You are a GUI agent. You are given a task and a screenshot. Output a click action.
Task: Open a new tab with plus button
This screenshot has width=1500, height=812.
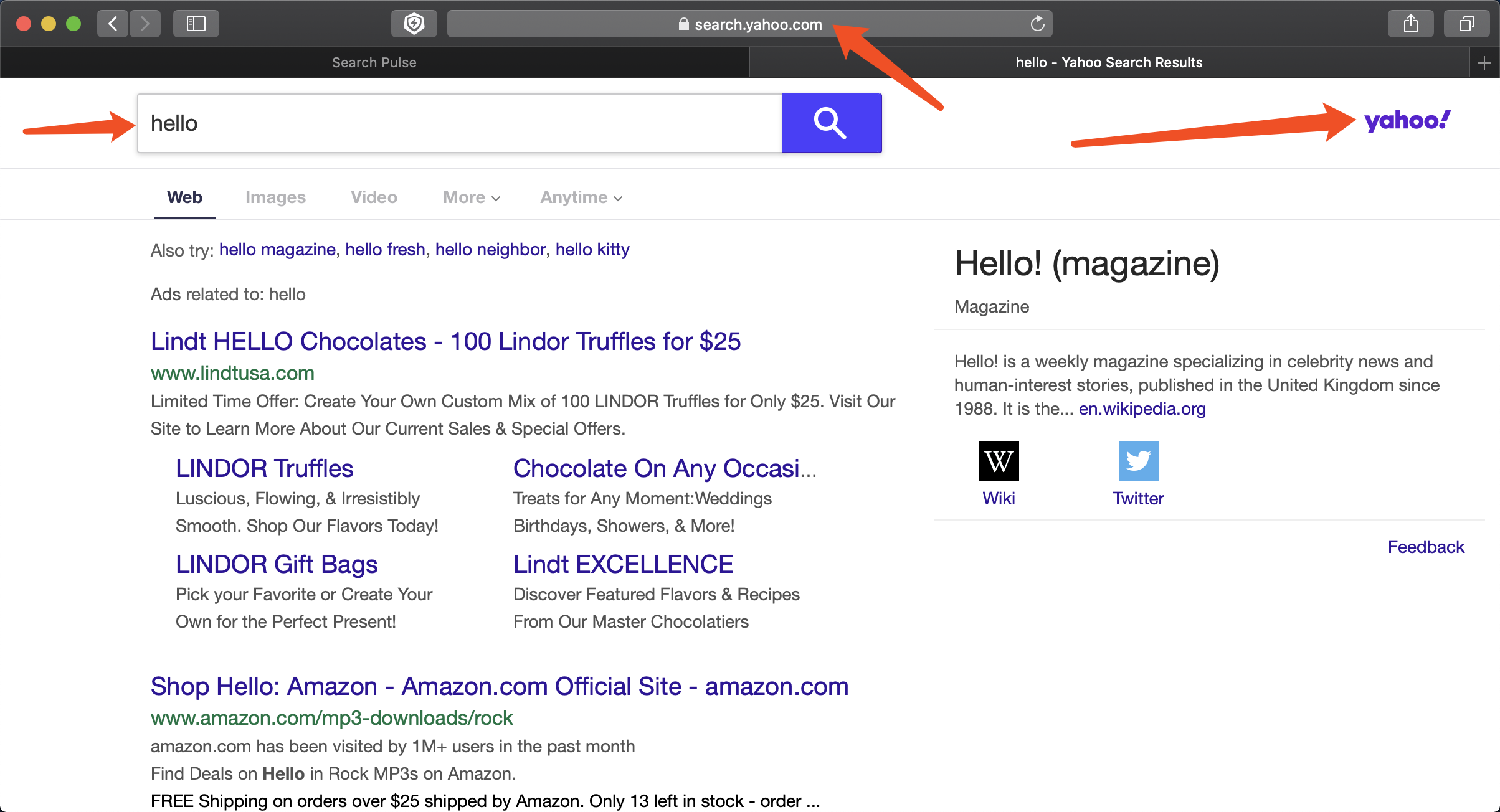coord(1484,62)
